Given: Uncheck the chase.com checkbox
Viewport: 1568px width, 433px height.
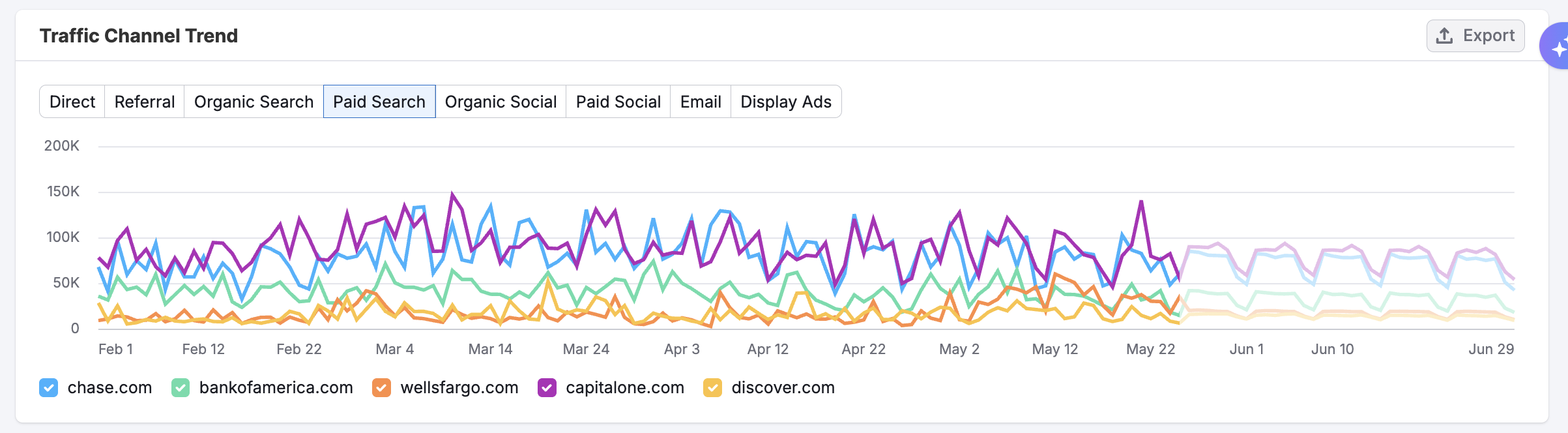Looking at the screenshot, I should coord(49,388).
